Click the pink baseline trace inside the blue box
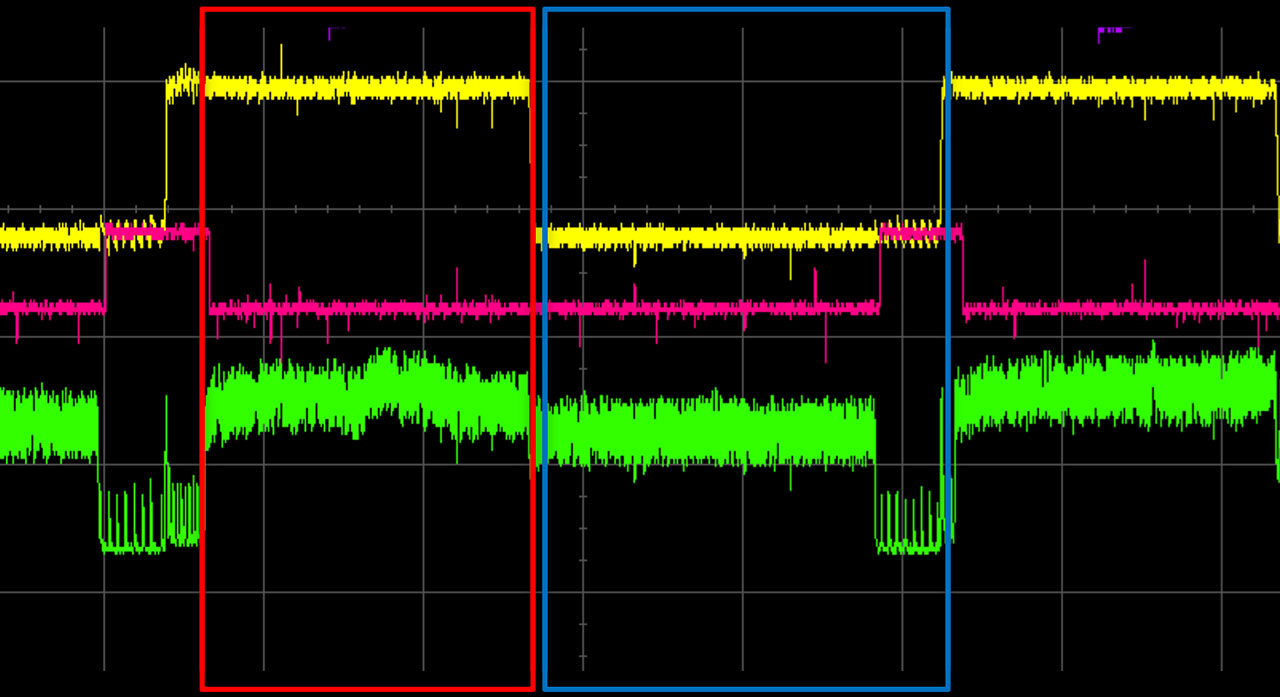 (x=710, y=309)
